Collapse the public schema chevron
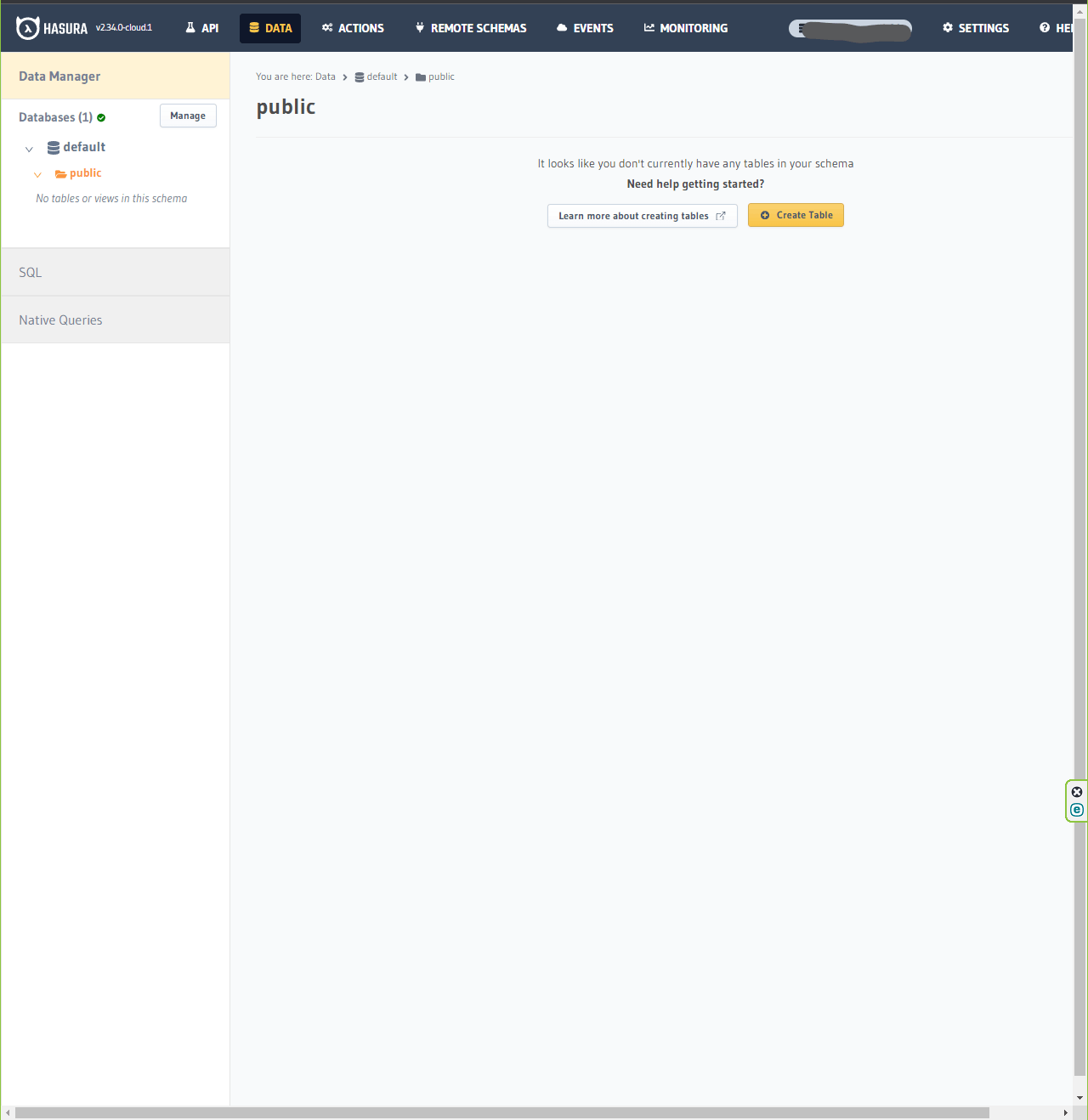This screenshot has width=1088, height=1120. pos(37,174)
